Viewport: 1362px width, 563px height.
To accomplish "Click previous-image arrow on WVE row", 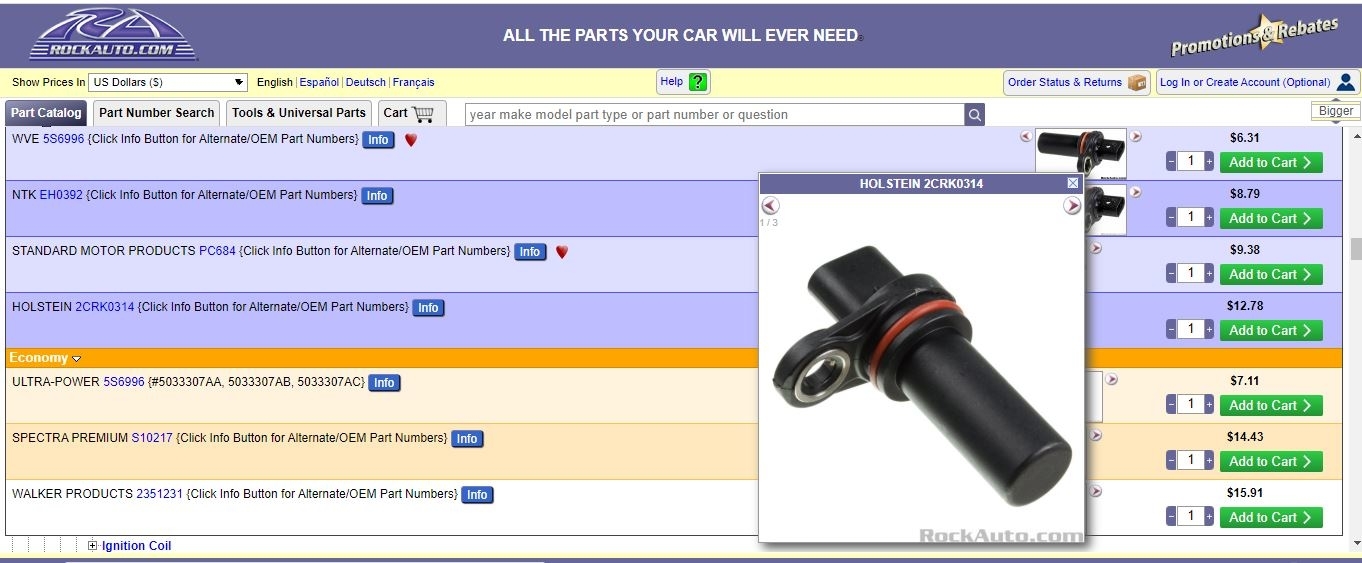I will point(1026,136).
